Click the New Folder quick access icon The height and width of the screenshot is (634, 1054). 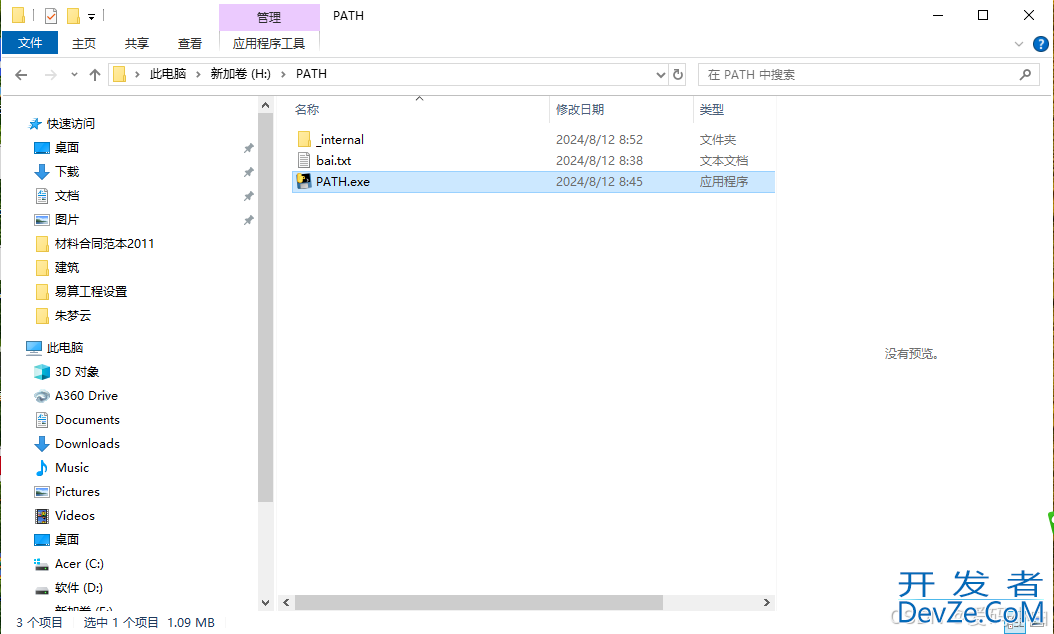pyautogui.click(x=73, y=15)
